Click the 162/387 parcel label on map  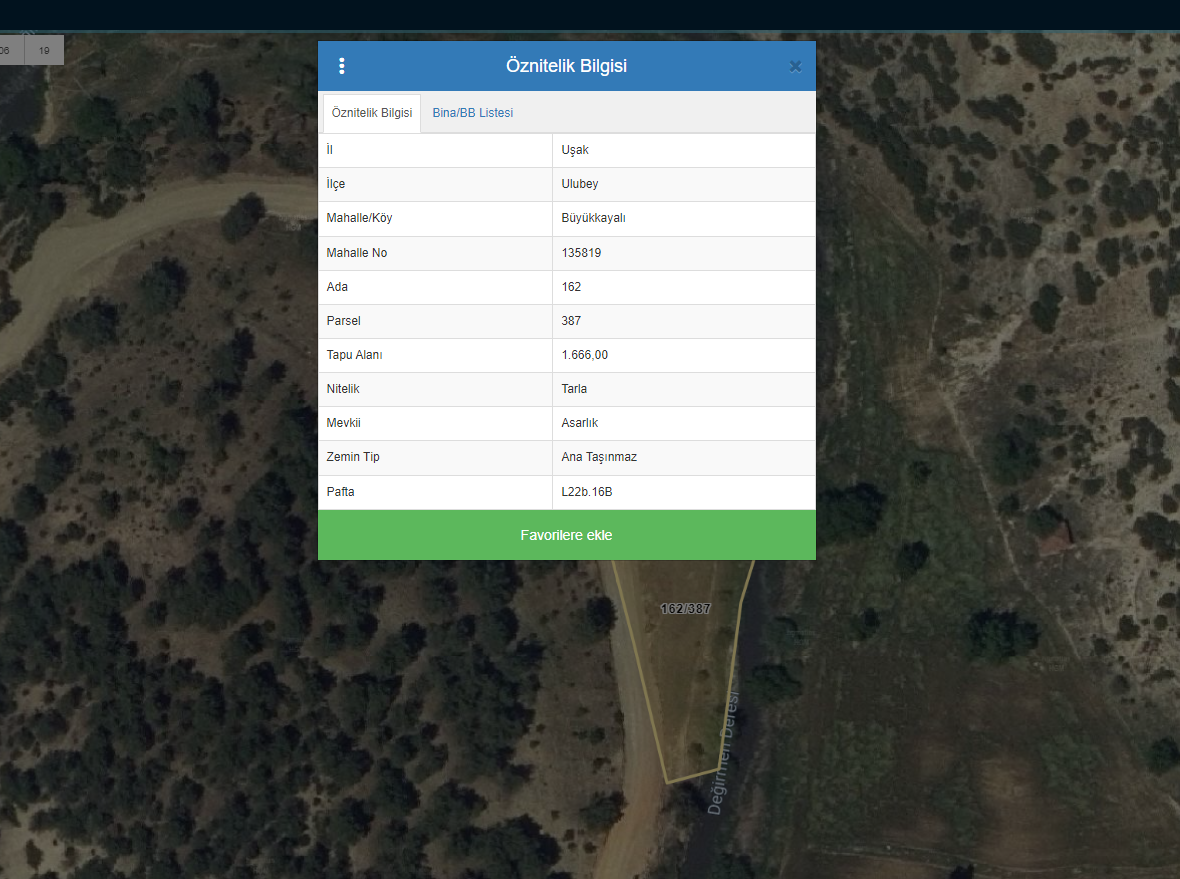[685, 608]
